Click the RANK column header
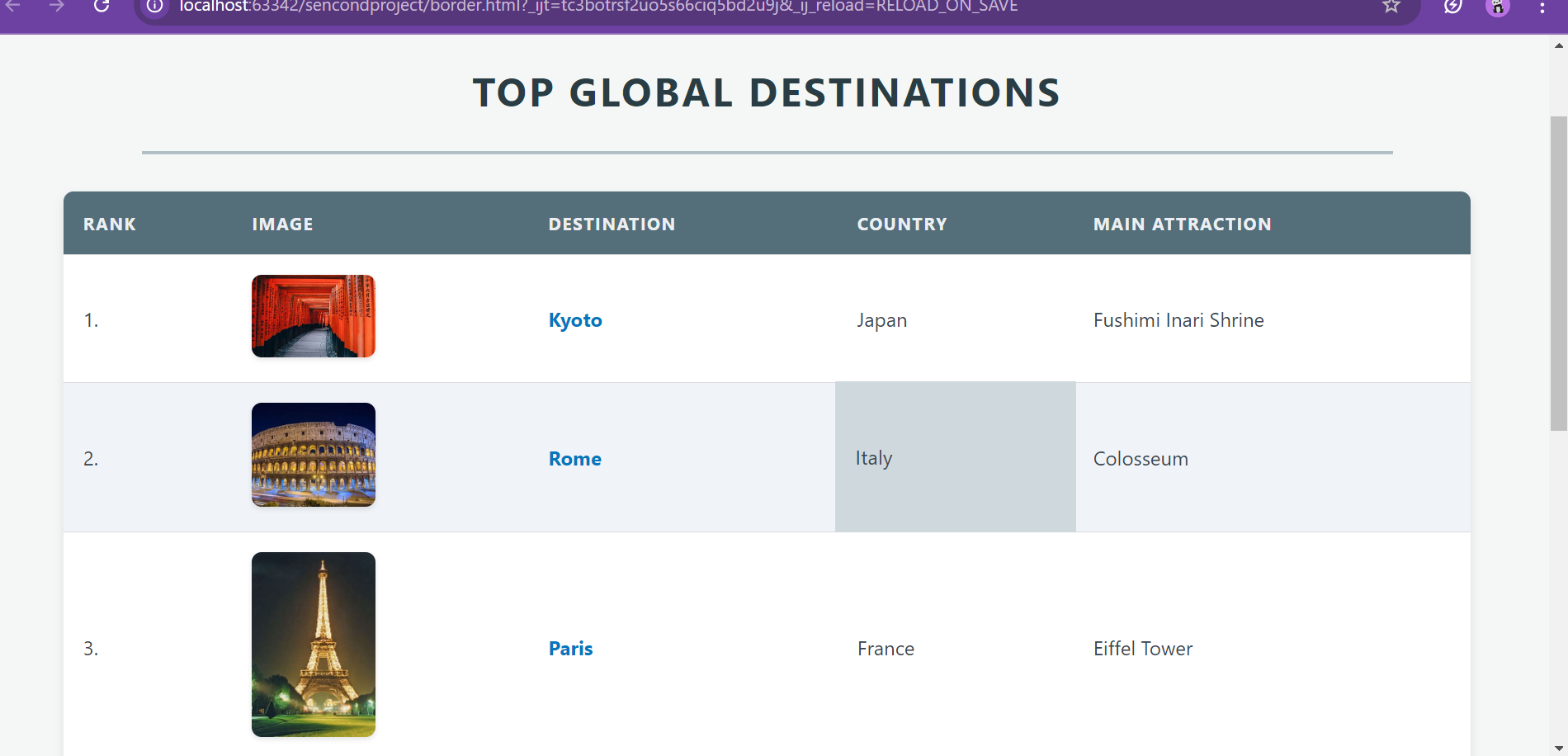 tap(110, 224)
